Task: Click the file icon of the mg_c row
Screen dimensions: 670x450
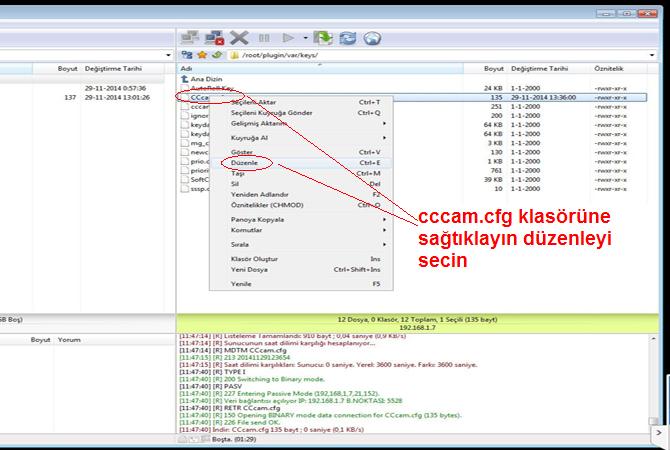Action: (185, 143)
